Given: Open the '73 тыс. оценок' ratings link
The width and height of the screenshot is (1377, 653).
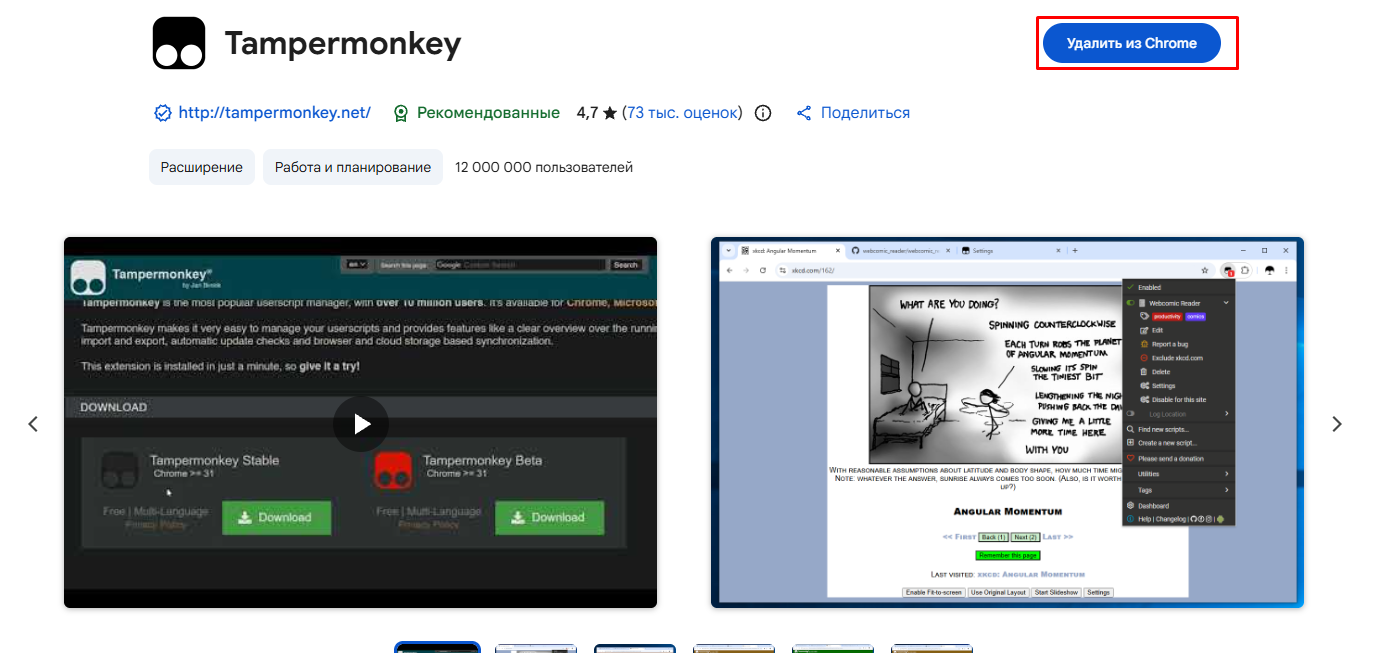Looking at the screenshot, I should (x=682, y=113).
